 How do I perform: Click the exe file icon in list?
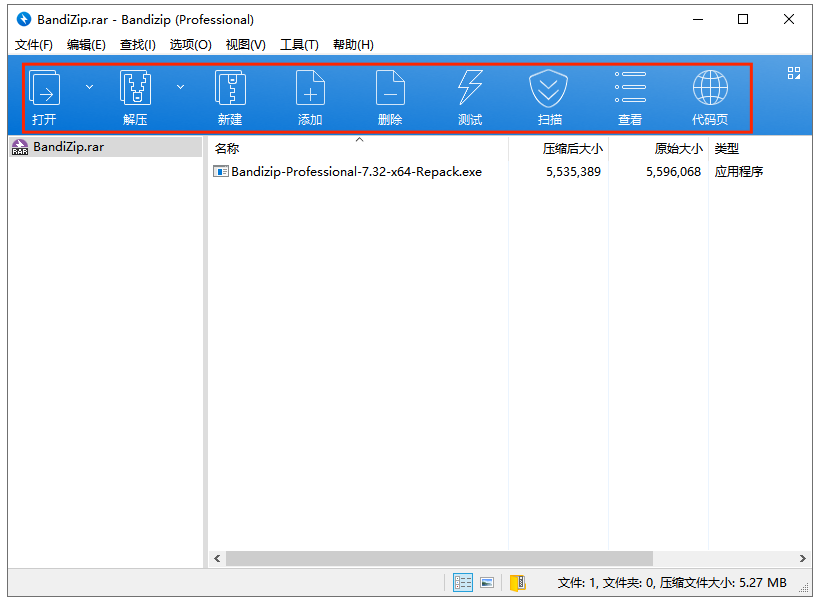[221, 172]
